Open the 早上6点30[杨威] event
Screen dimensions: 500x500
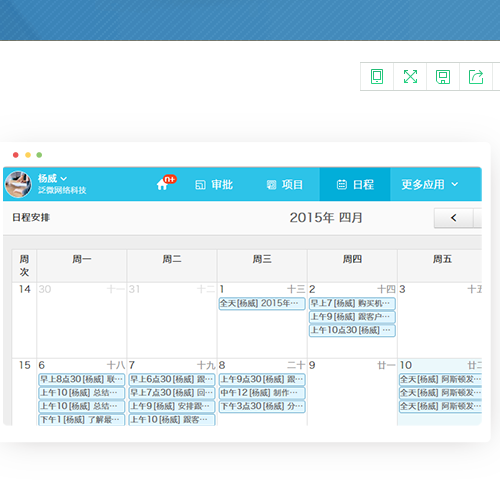tap(172, 379)
